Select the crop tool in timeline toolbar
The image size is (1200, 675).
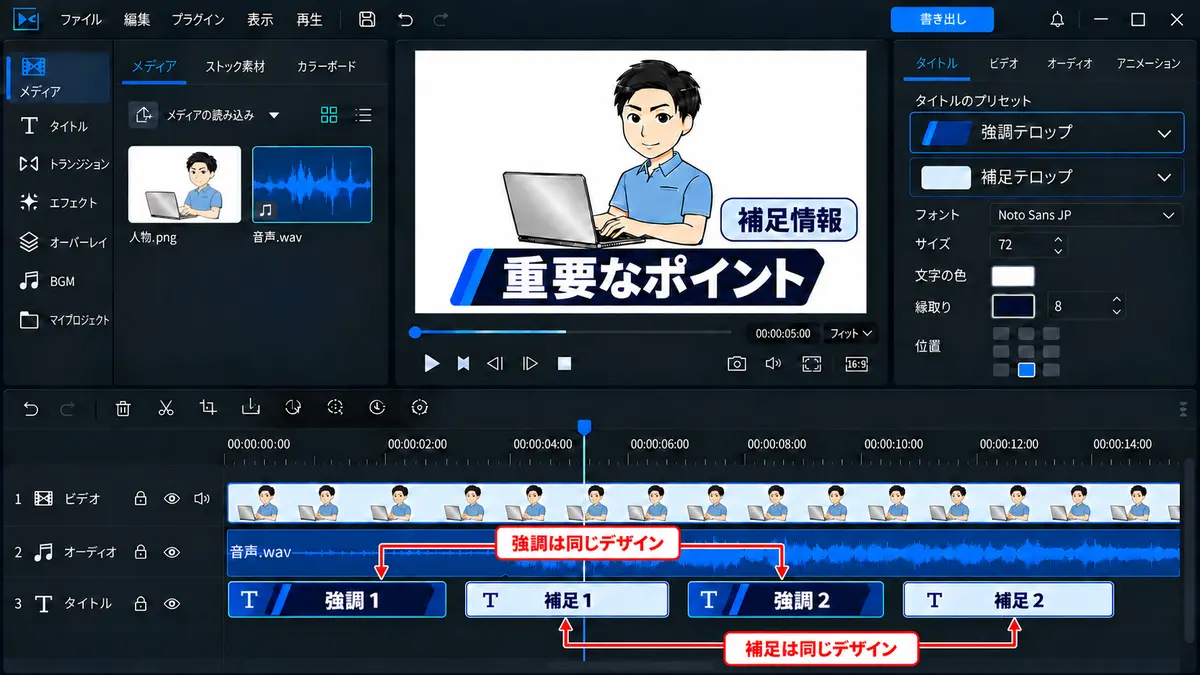[x=208, y=407]
